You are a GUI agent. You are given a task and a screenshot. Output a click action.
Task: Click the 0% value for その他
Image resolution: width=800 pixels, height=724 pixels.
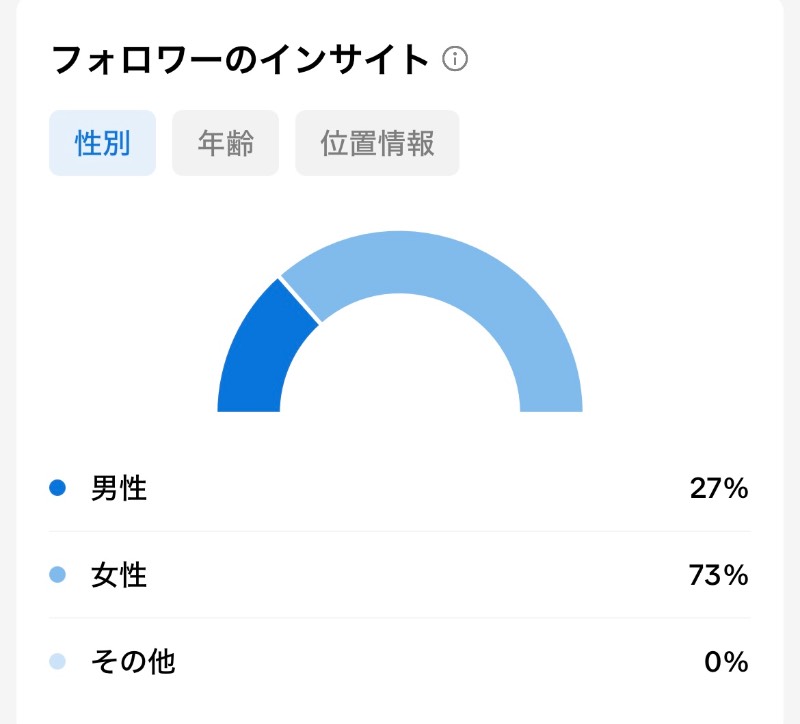pos(727,662)
